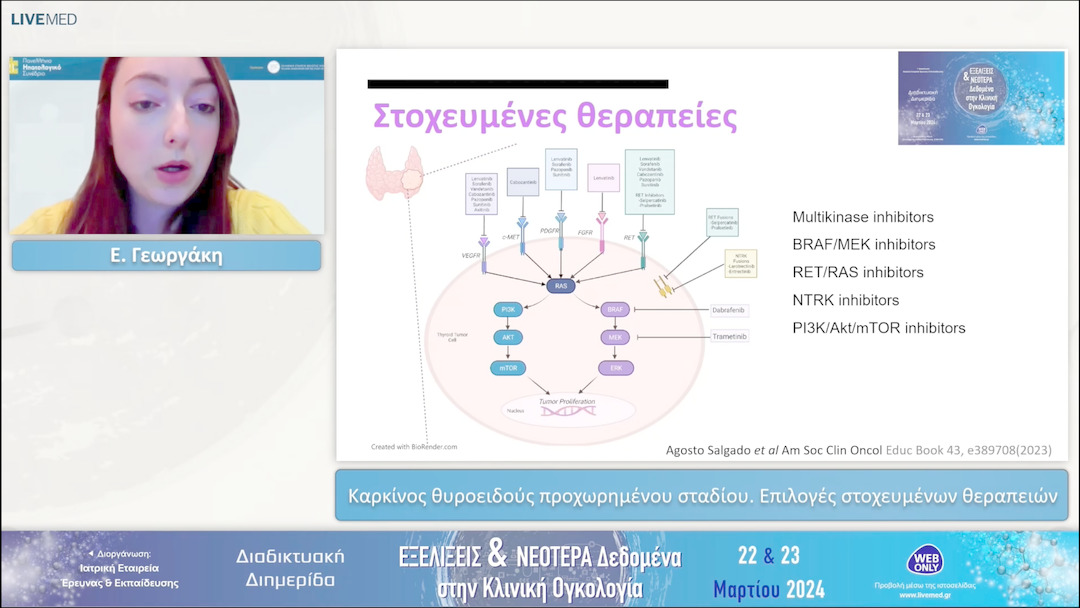The height and width of the screenshot is (608, 1080).
Task: Click the Agosto Salgado citation text
Action: (858, 450)
